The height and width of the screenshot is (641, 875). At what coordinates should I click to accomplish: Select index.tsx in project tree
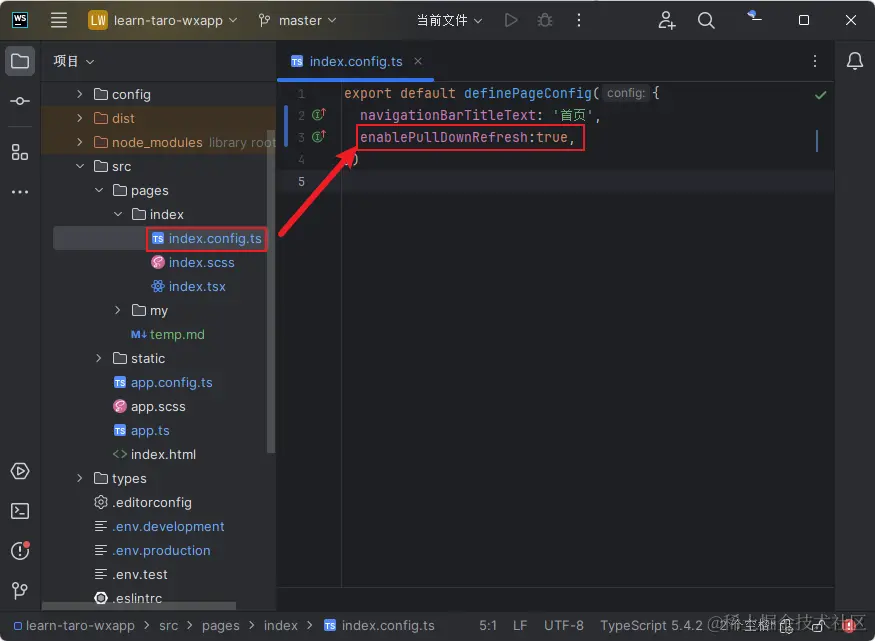[x=189, y=286]
